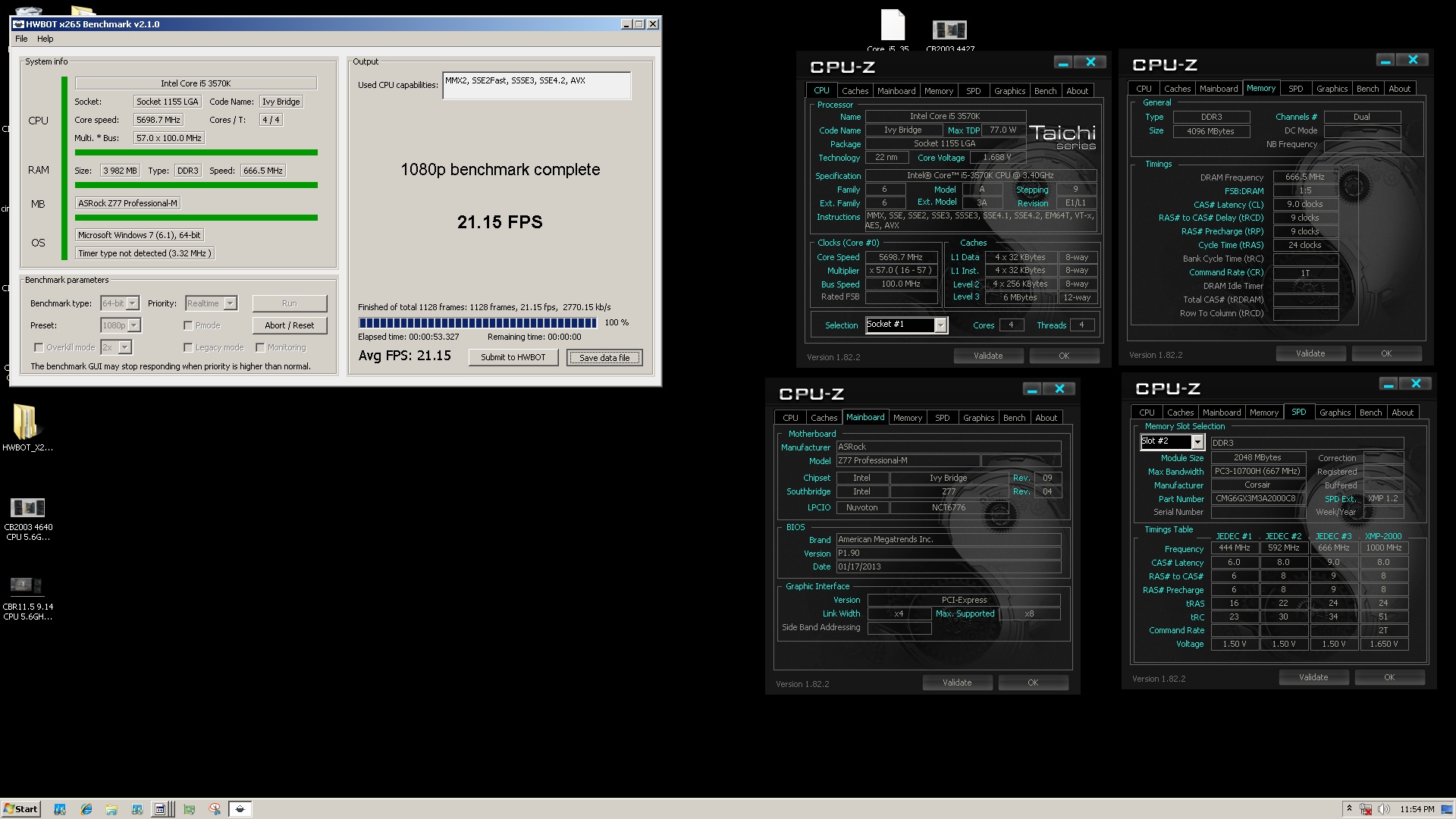Click the Part Number CMG6GX3M3A2000C8 field

(1258, 498)
